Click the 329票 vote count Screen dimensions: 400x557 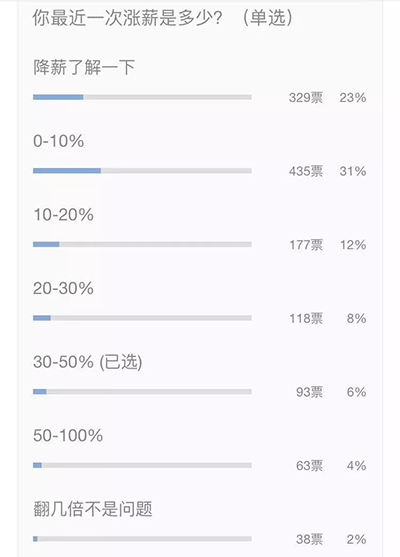306,97
